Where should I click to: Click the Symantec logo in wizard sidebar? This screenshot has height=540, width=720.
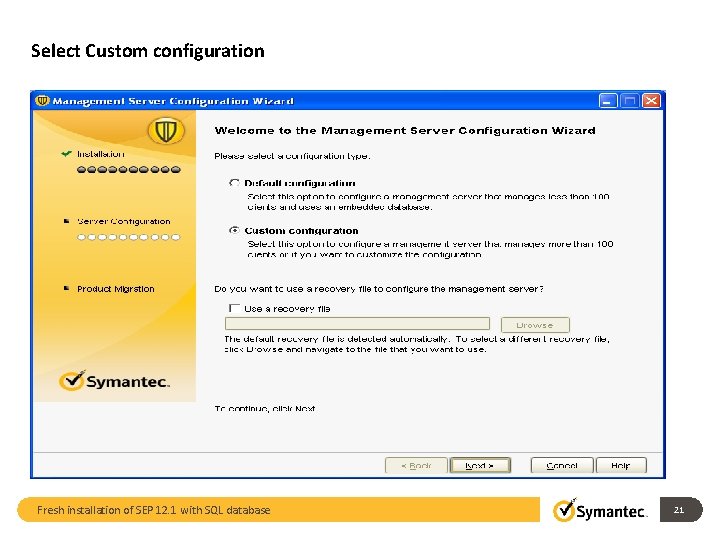114,381
